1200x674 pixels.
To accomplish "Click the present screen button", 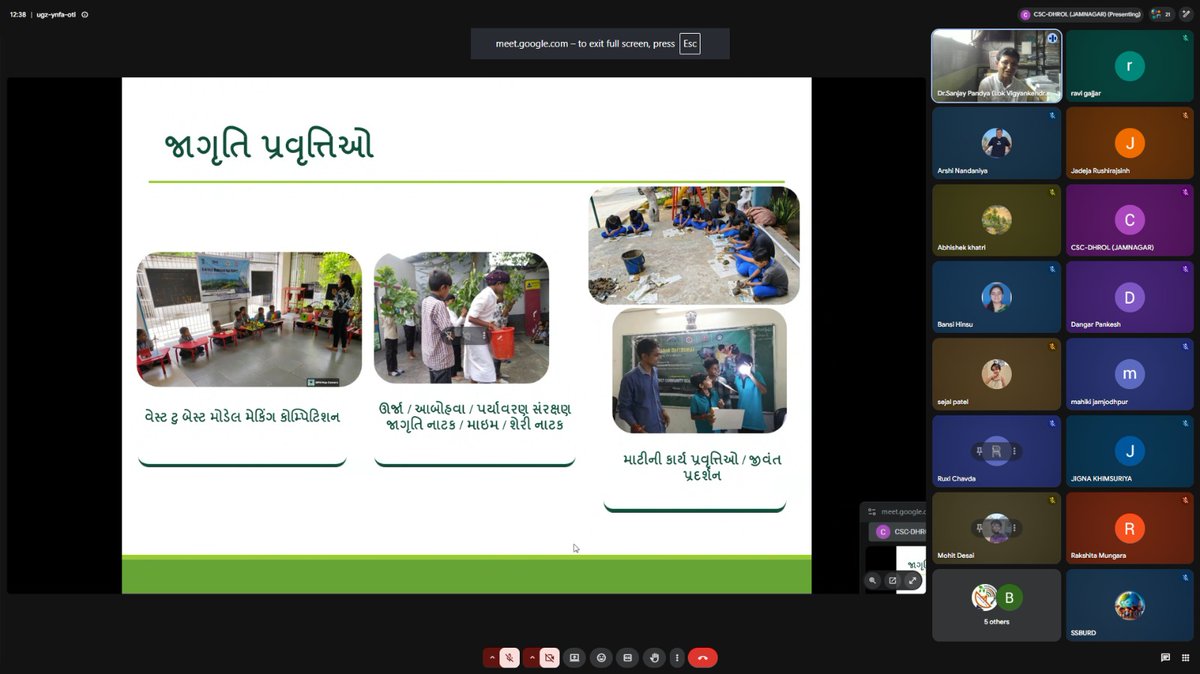I will 575,658.
